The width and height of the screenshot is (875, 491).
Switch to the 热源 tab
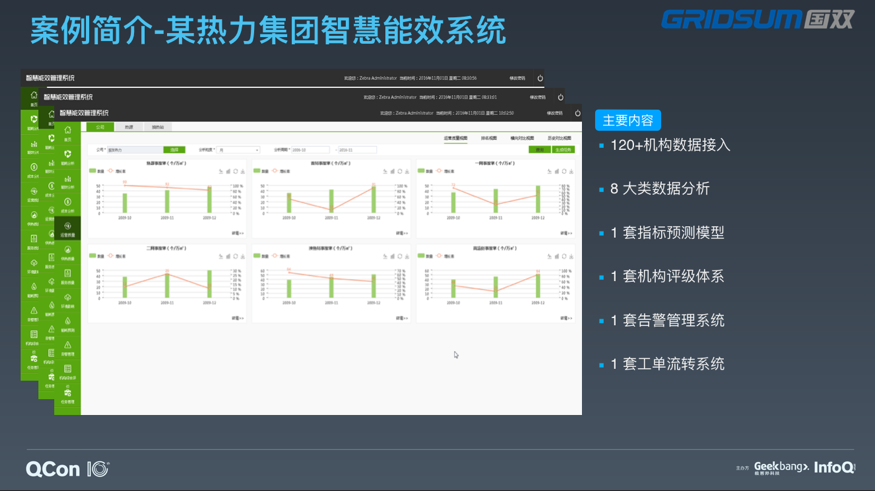(x=129, y=127)
